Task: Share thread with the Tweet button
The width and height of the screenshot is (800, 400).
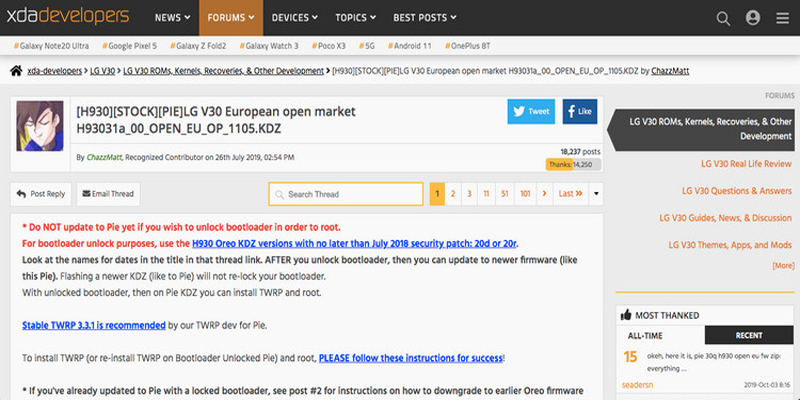Action: click(x=530, y=111)
